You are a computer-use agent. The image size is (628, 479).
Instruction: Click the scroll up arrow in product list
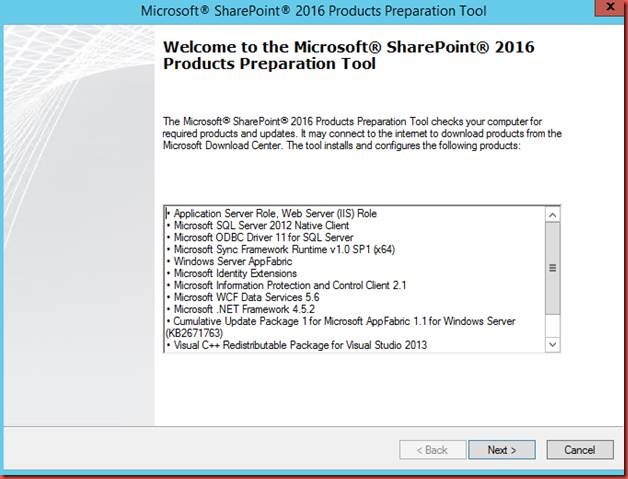pyautogui.click(x=553, y=215)
